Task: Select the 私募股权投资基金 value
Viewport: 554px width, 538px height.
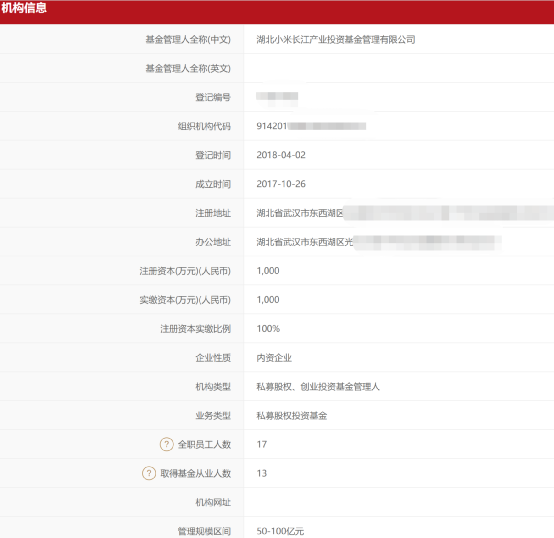Action: pyautogui.click(x=291, y=416)
